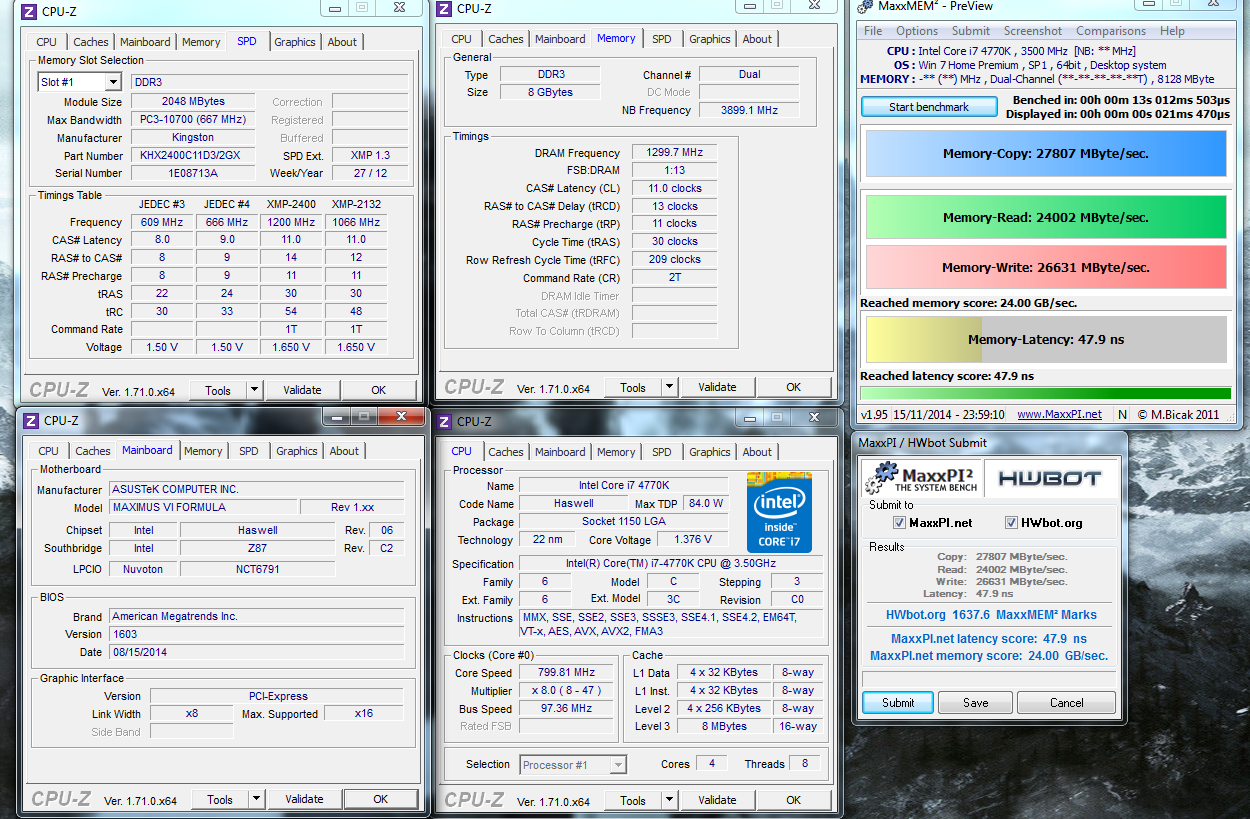Viewport: 1250px width, 819px height.
Task: Click OK in the Memory window
Action: 793,387
